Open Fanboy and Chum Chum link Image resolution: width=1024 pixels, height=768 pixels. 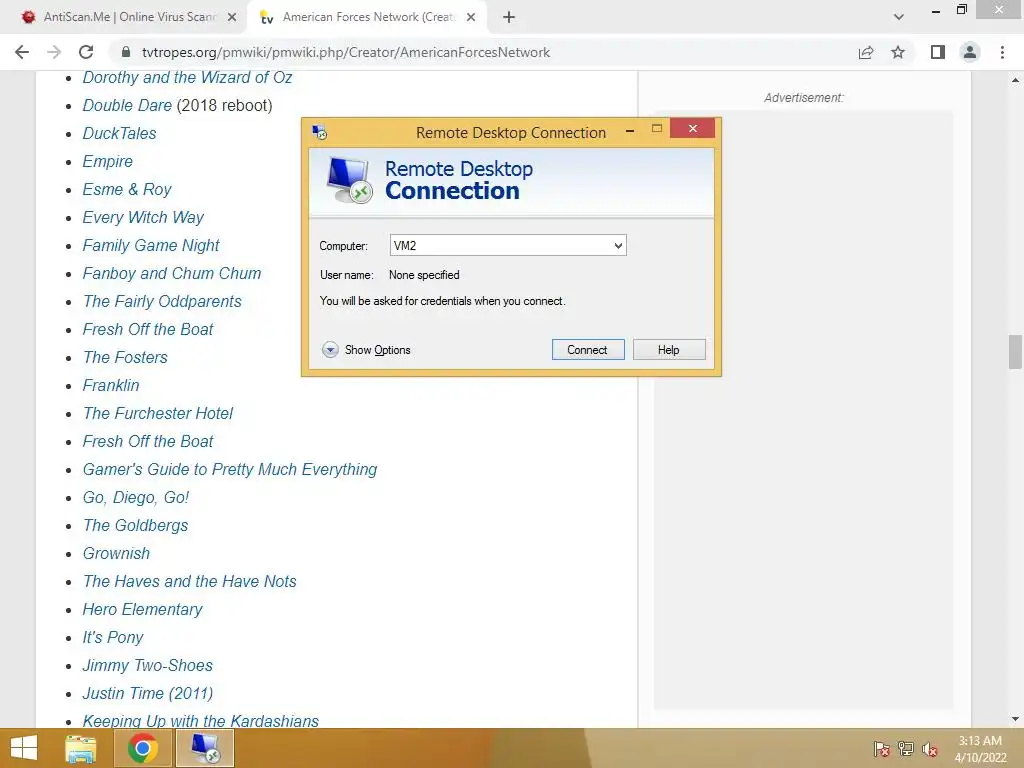coord(172,274)
